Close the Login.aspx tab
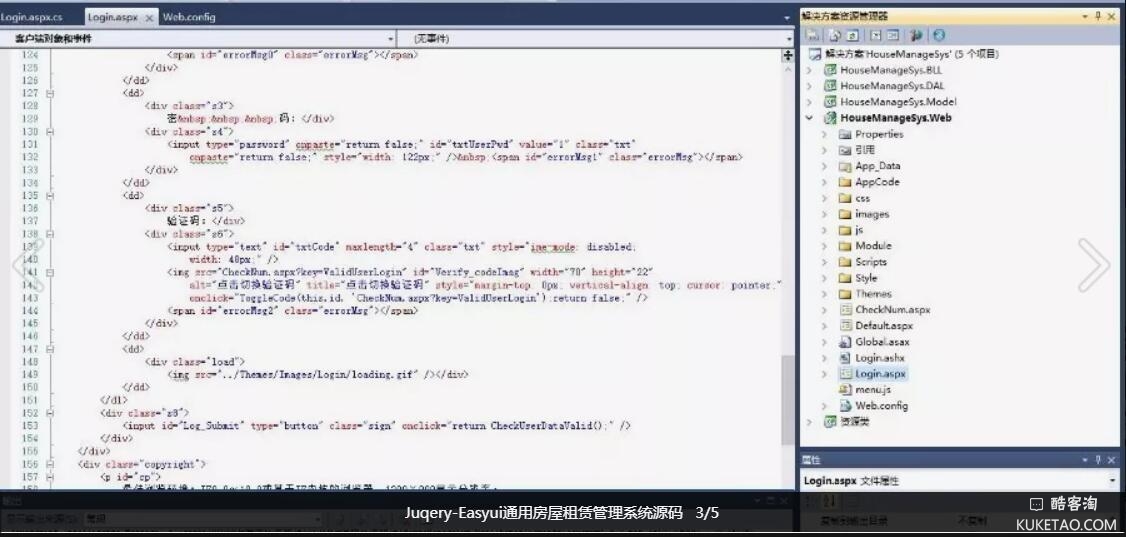This screenshot has height=537, width=1126. tap(149, 18)
